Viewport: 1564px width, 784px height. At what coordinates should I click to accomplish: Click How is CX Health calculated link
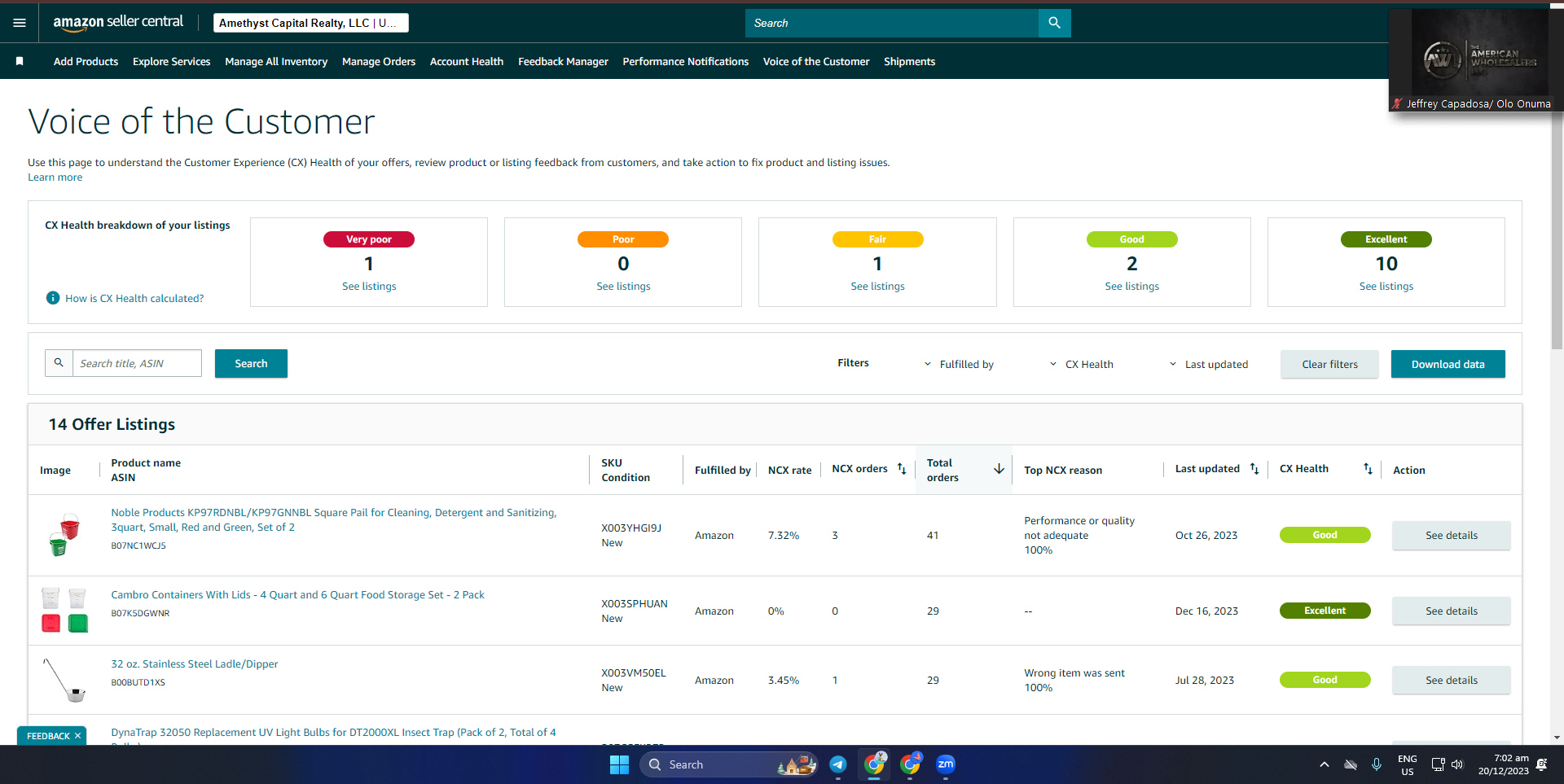(134, 299)
